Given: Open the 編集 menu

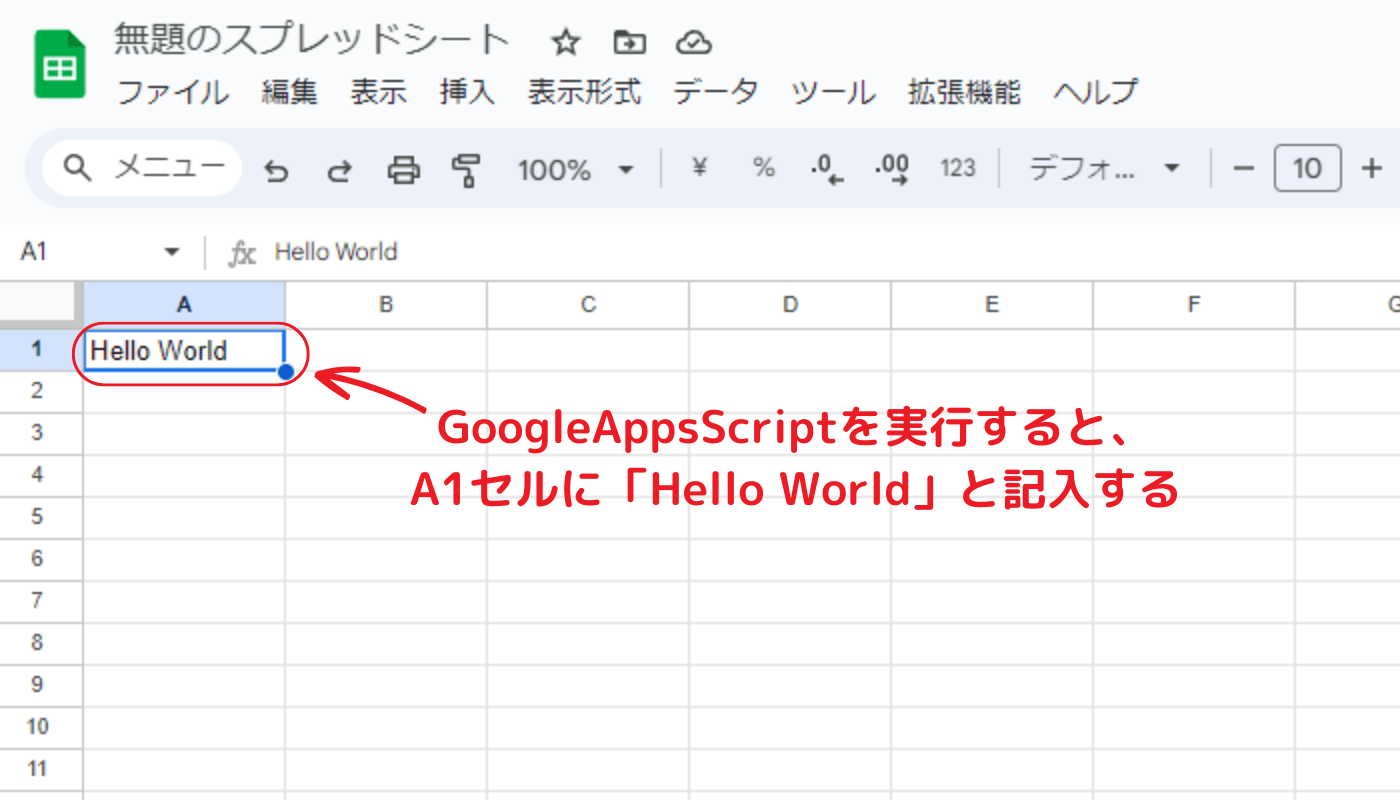Looking at the screenshot, I should (x=290, y=92).
